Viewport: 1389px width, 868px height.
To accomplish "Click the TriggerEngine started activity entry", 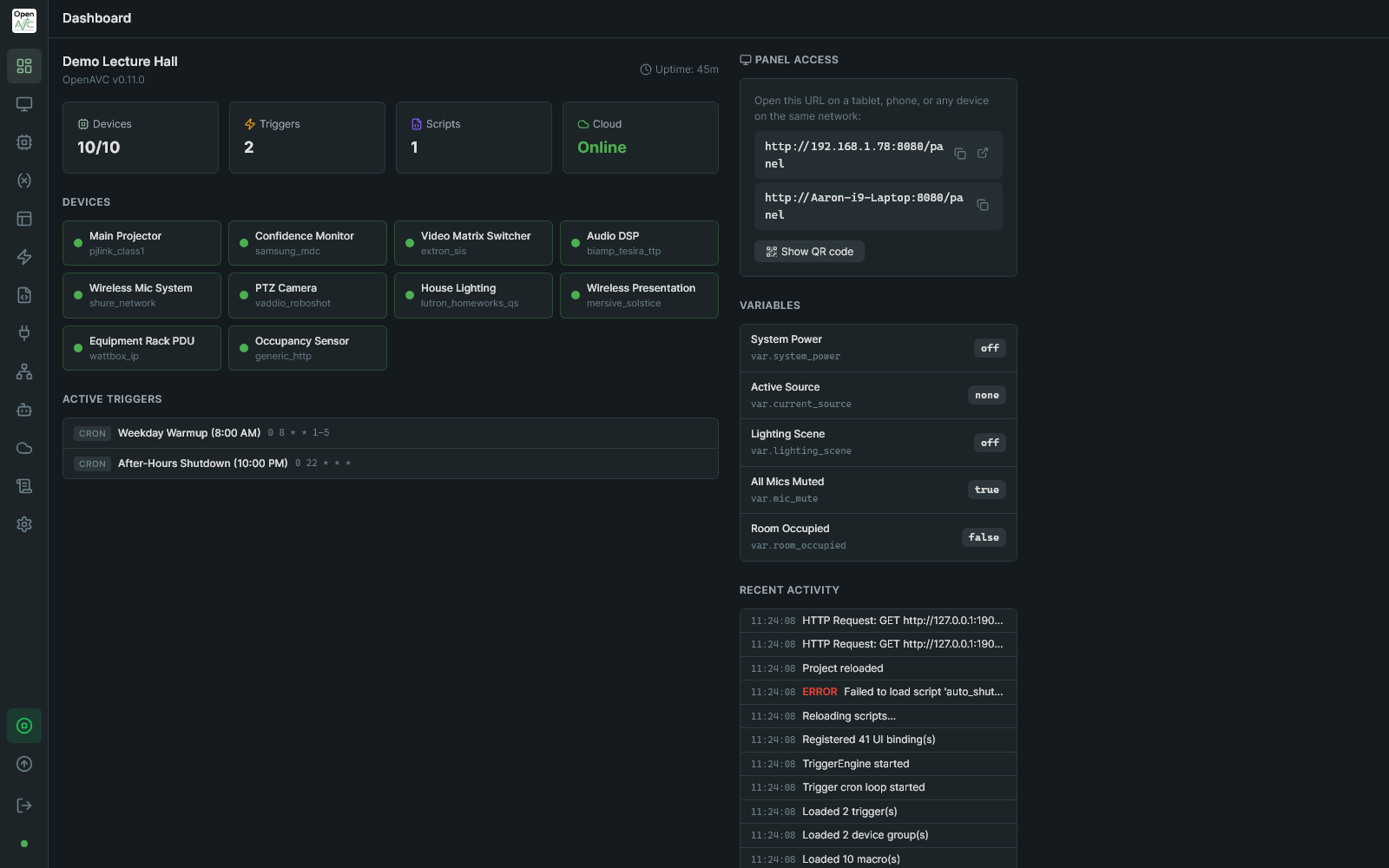I will coord(878,764).
